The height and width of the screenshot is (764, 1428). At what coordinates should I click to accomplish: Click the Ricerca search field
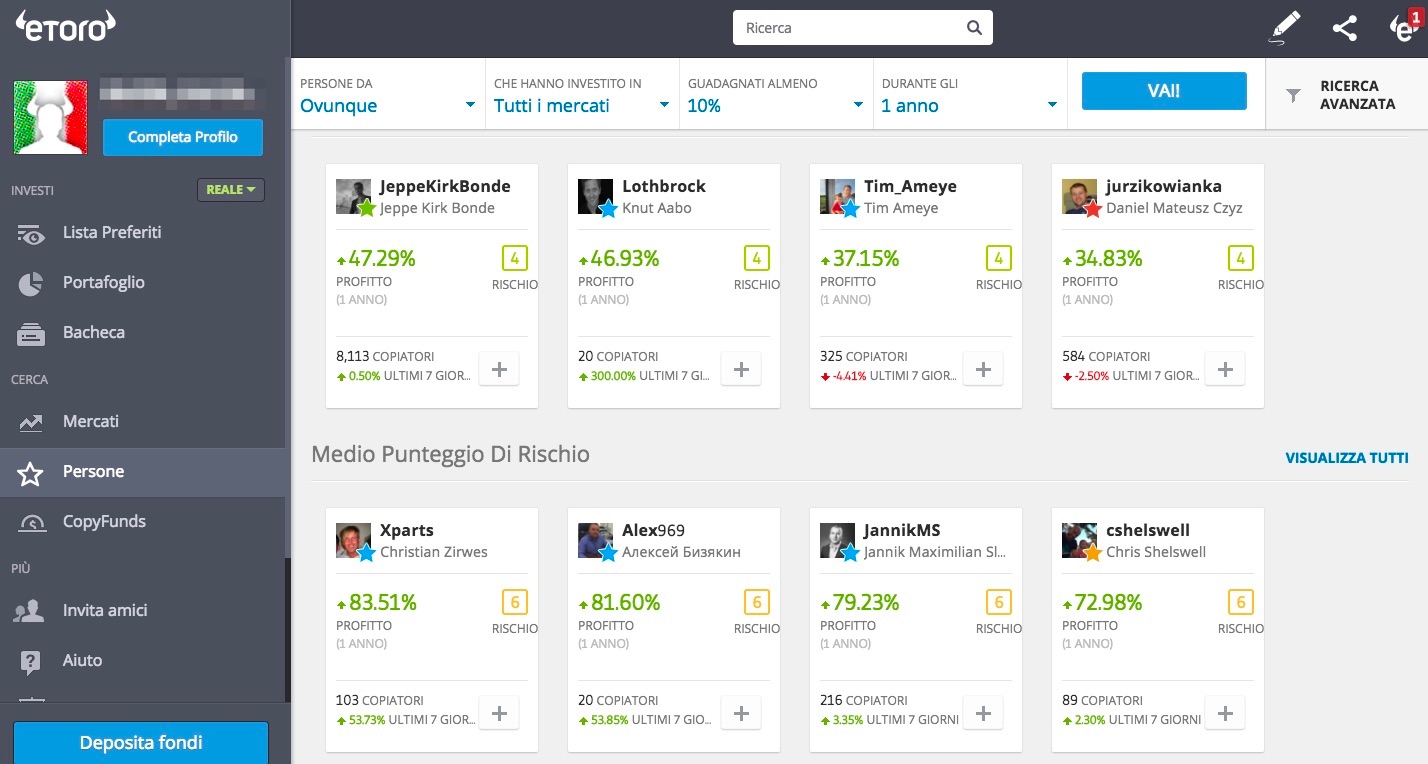(863, 28)
